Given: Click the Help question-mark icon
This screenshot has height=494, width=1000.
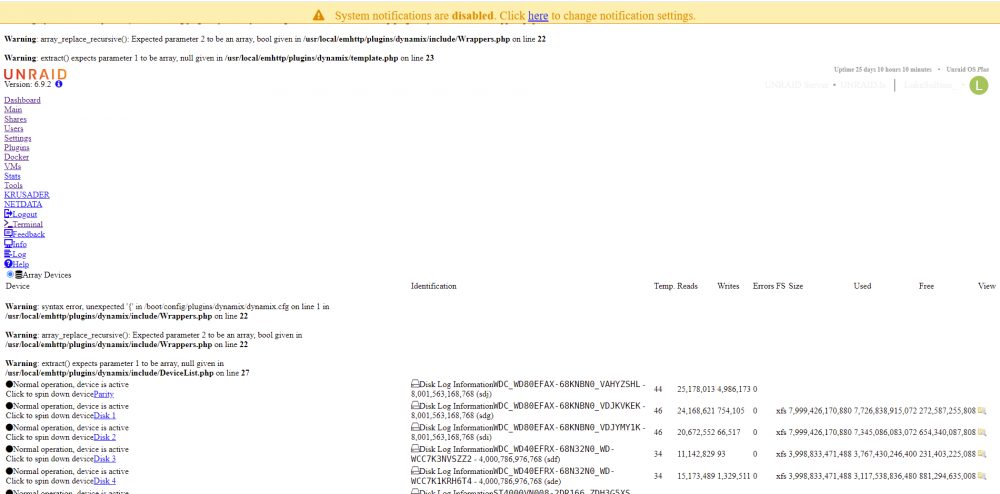Looking at the screenshot, I should click(8, 264).
